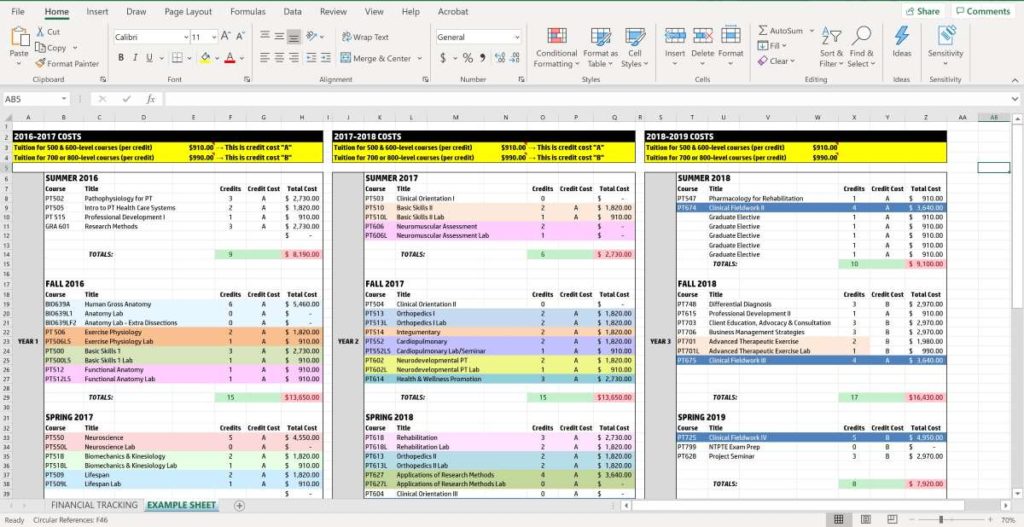Image resolution: width=1024 pixels, height=527 pixels.
Task: Decrease font size with the small A icon
Action: pos(240,37)
